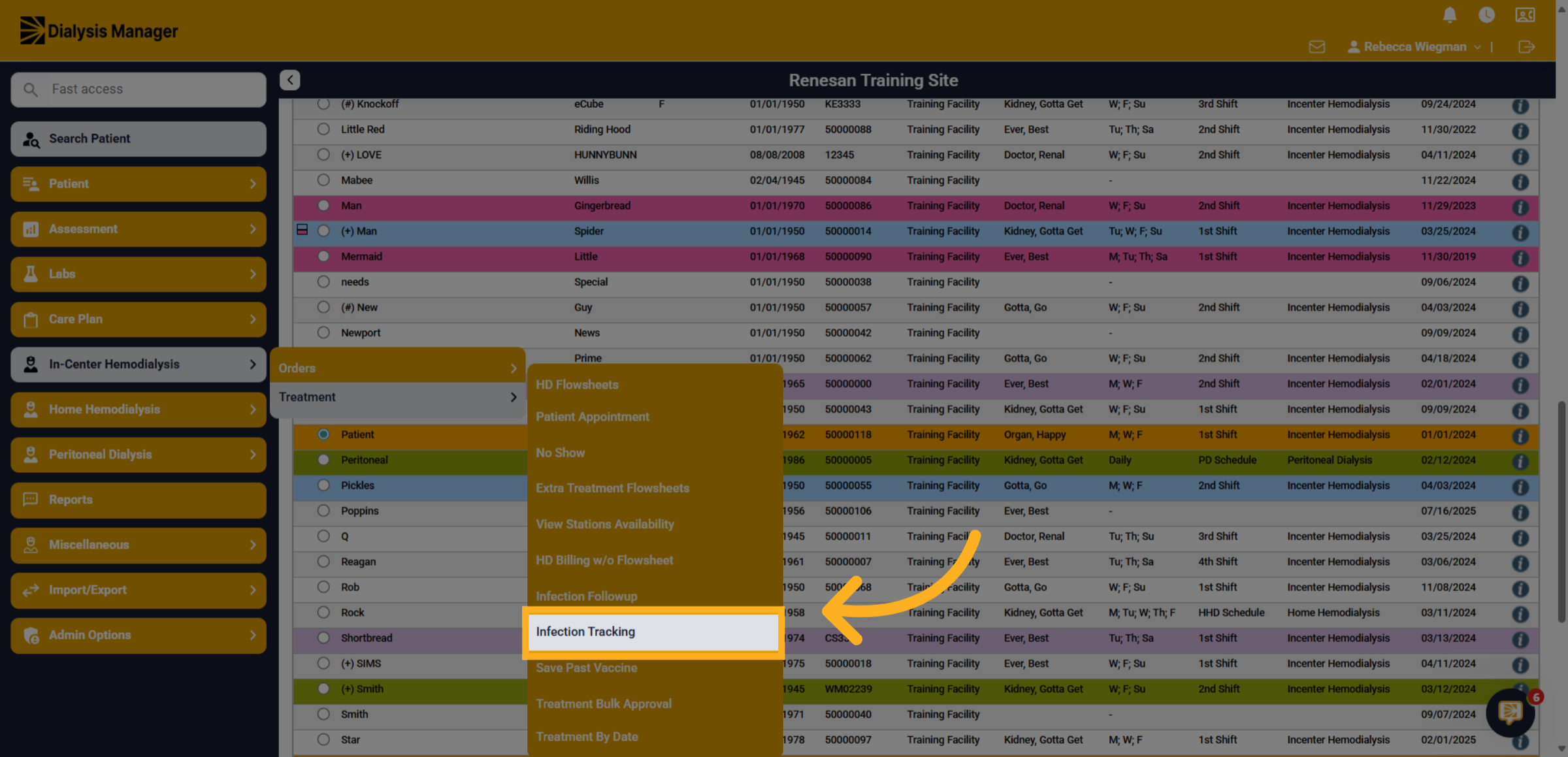This screenshot has height=757, width=1568.
Task: Expand the Labs sidebar menu
Action: click(139, 274)
